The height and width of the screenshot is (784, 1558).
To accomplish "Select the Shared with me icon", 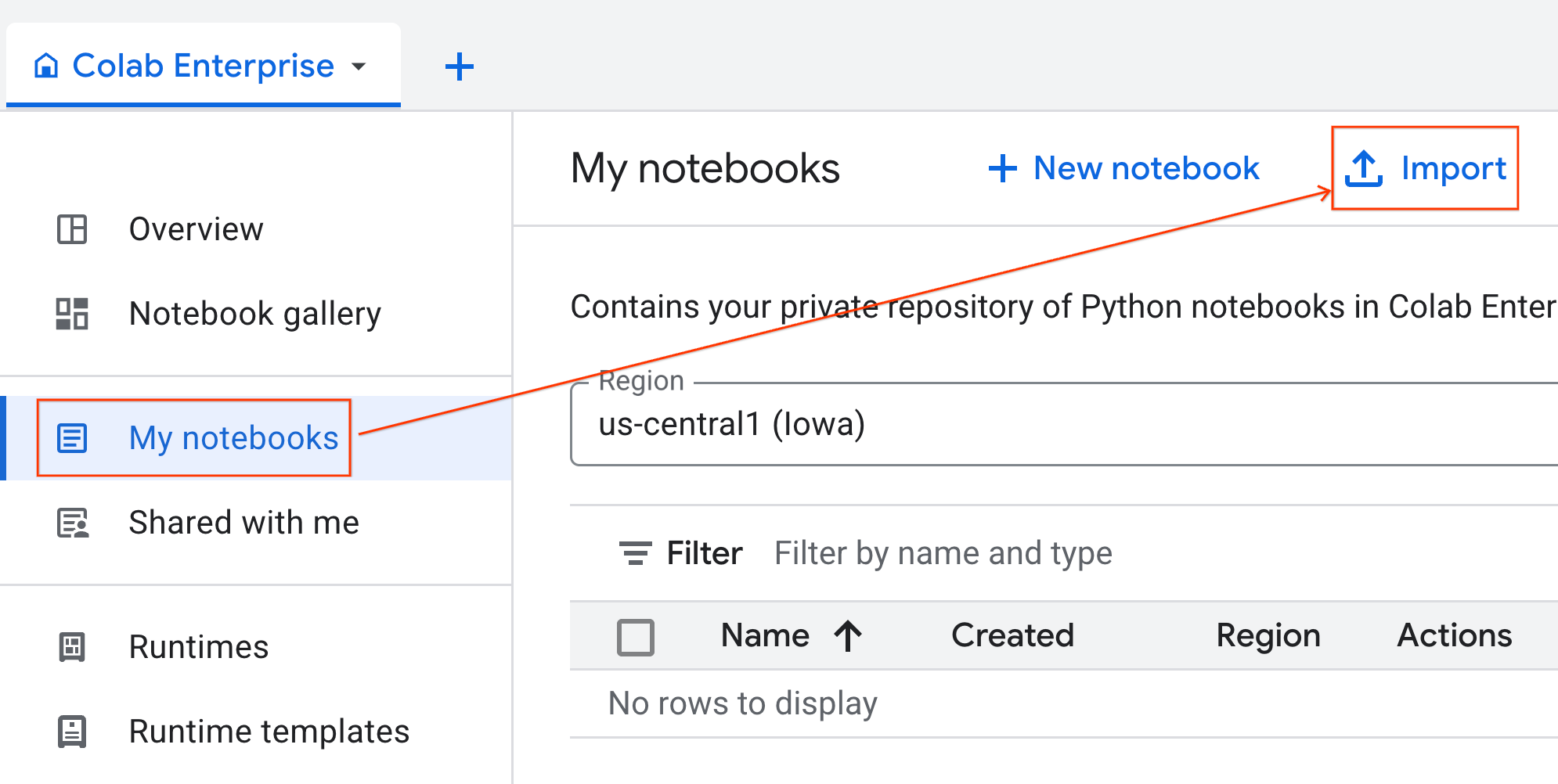I will pos(72,523).
